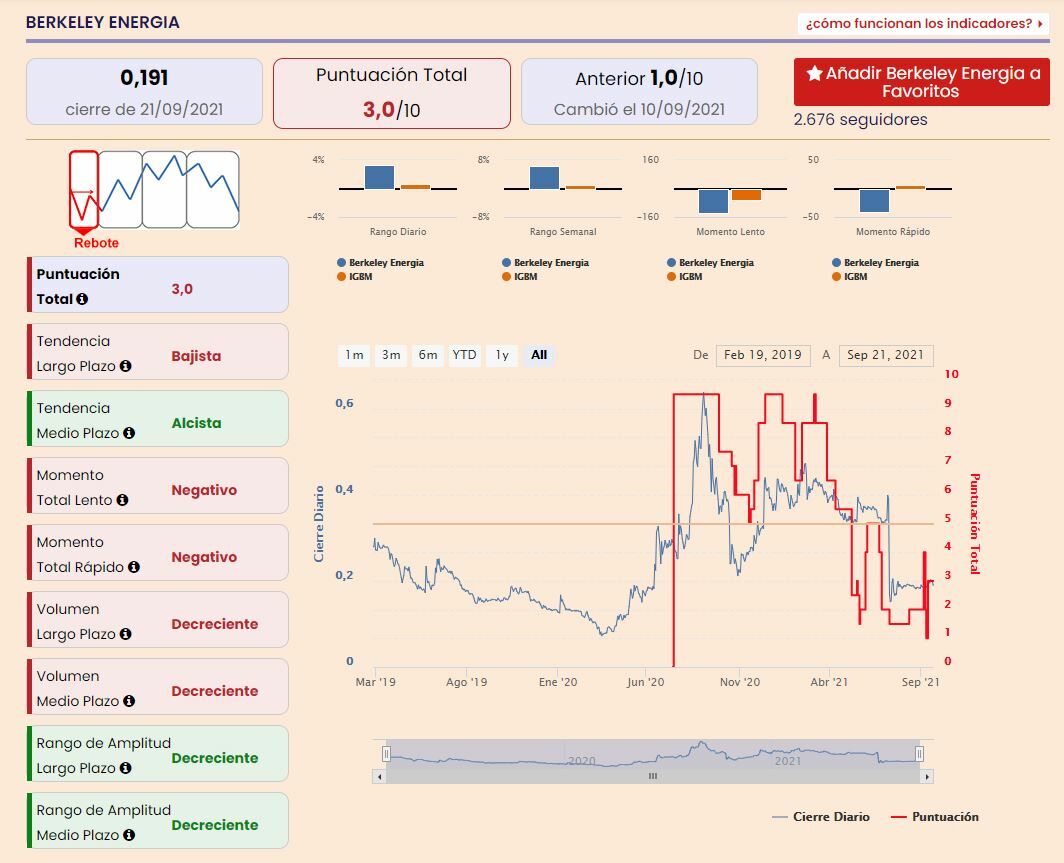Click the BERKELEY ENERGIA heading
Viewport: 1064px width, 863px height.
(x=102, y=22)
